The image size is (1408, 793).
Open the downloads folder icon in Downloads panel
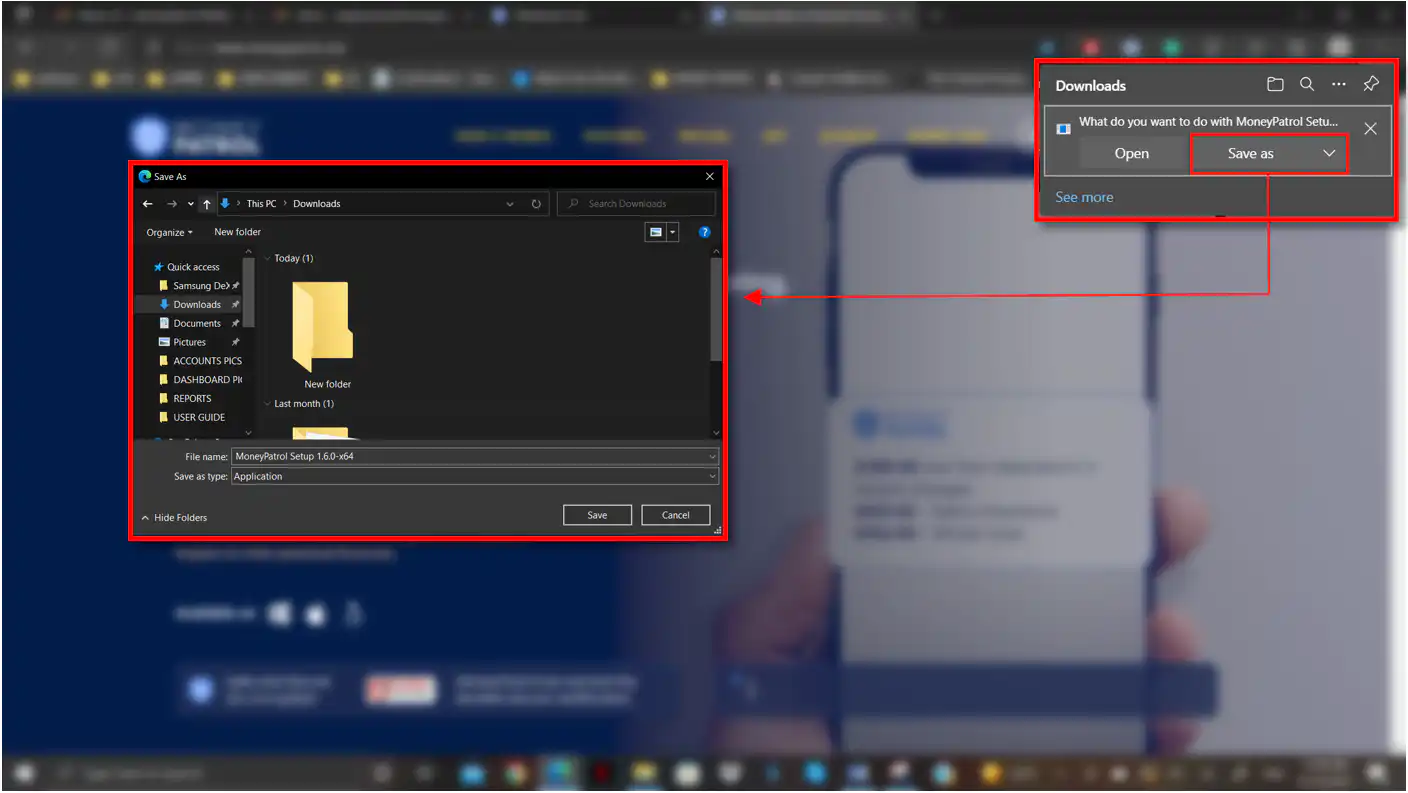(x=1275, y=85)
